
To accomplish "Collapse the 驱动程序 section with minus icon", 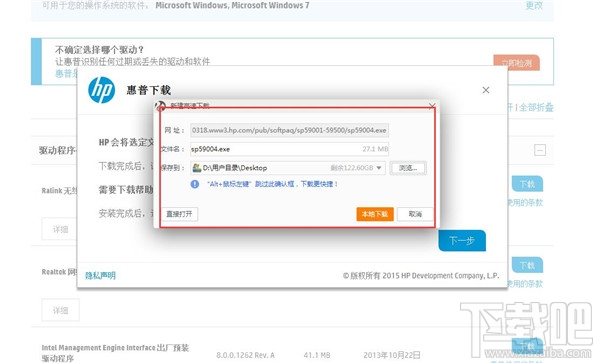I will click(540, 150).
